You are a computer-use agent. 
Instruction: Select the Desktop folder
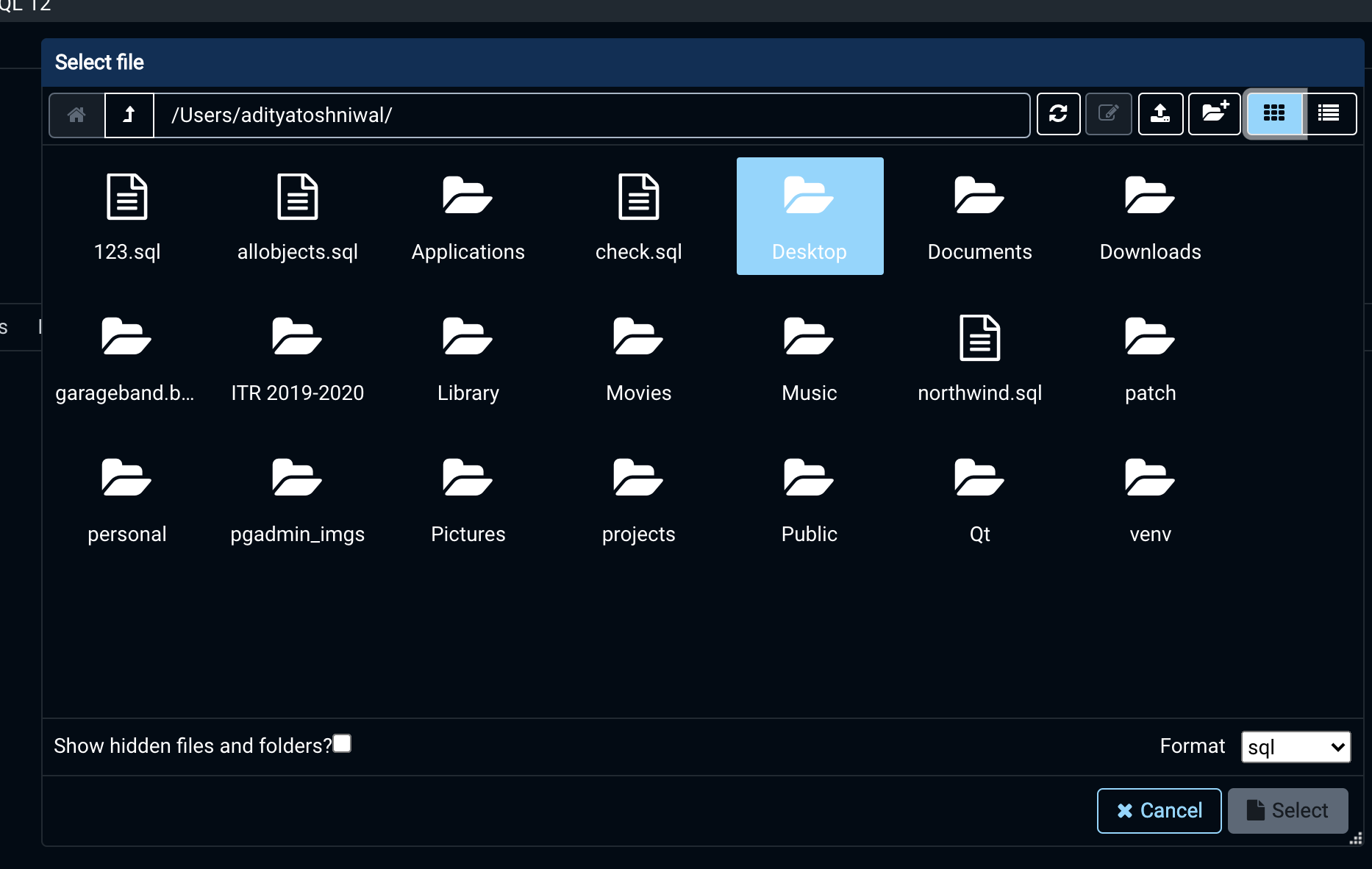[x=810, y=216]
